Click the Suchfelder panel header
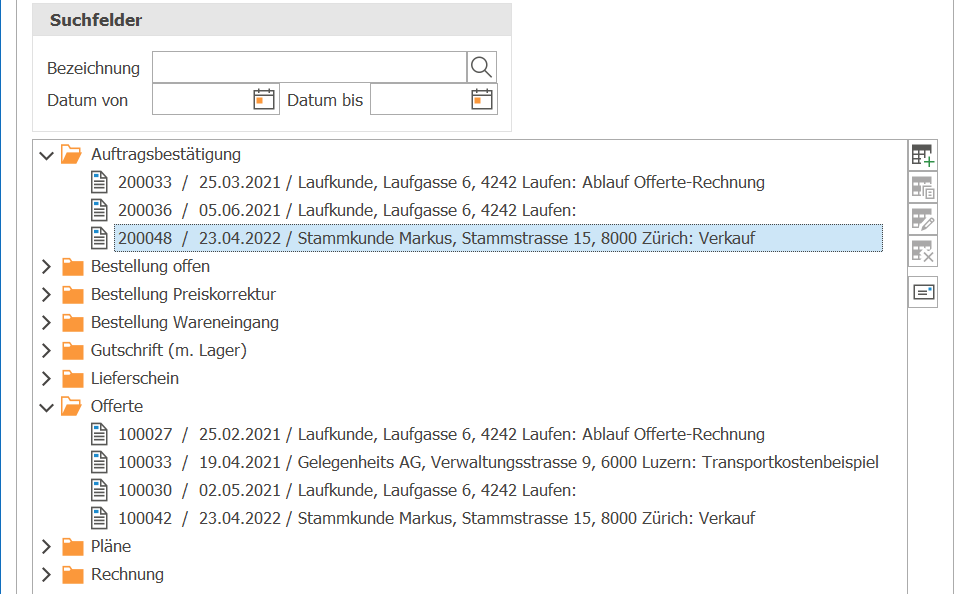967x594 pixels. 272,20
